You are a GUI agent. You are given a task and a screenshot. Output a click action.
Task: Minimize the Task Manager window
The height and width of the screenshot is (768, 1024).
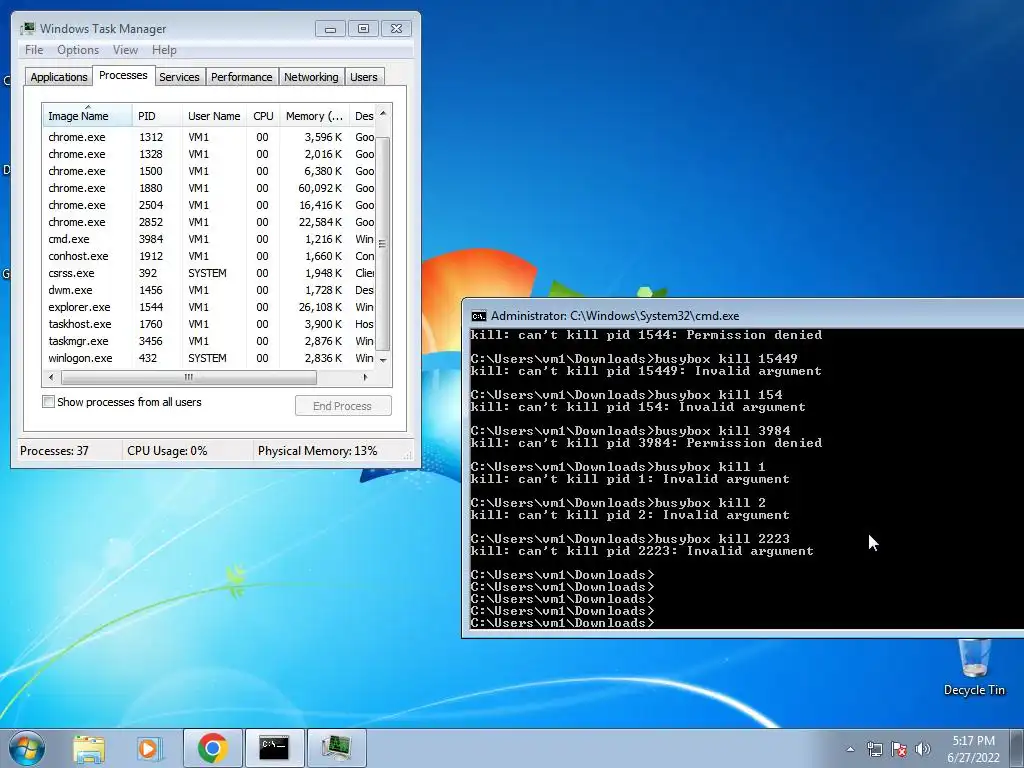[330, 29]
